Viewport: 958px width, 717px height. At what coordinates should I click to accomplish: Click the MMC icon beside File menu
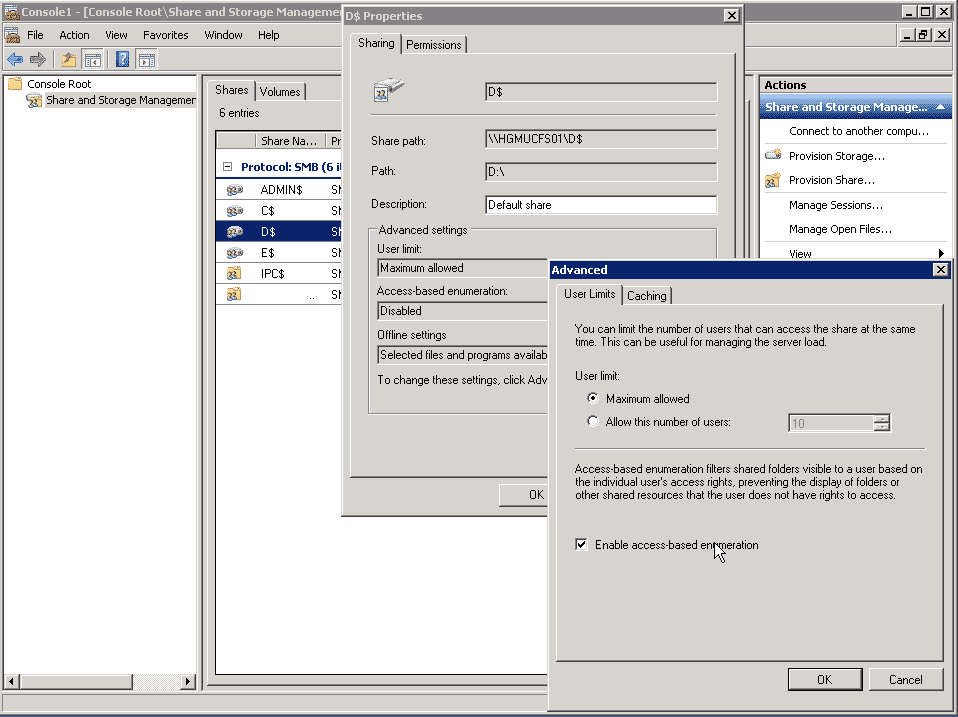click(12, 35)
